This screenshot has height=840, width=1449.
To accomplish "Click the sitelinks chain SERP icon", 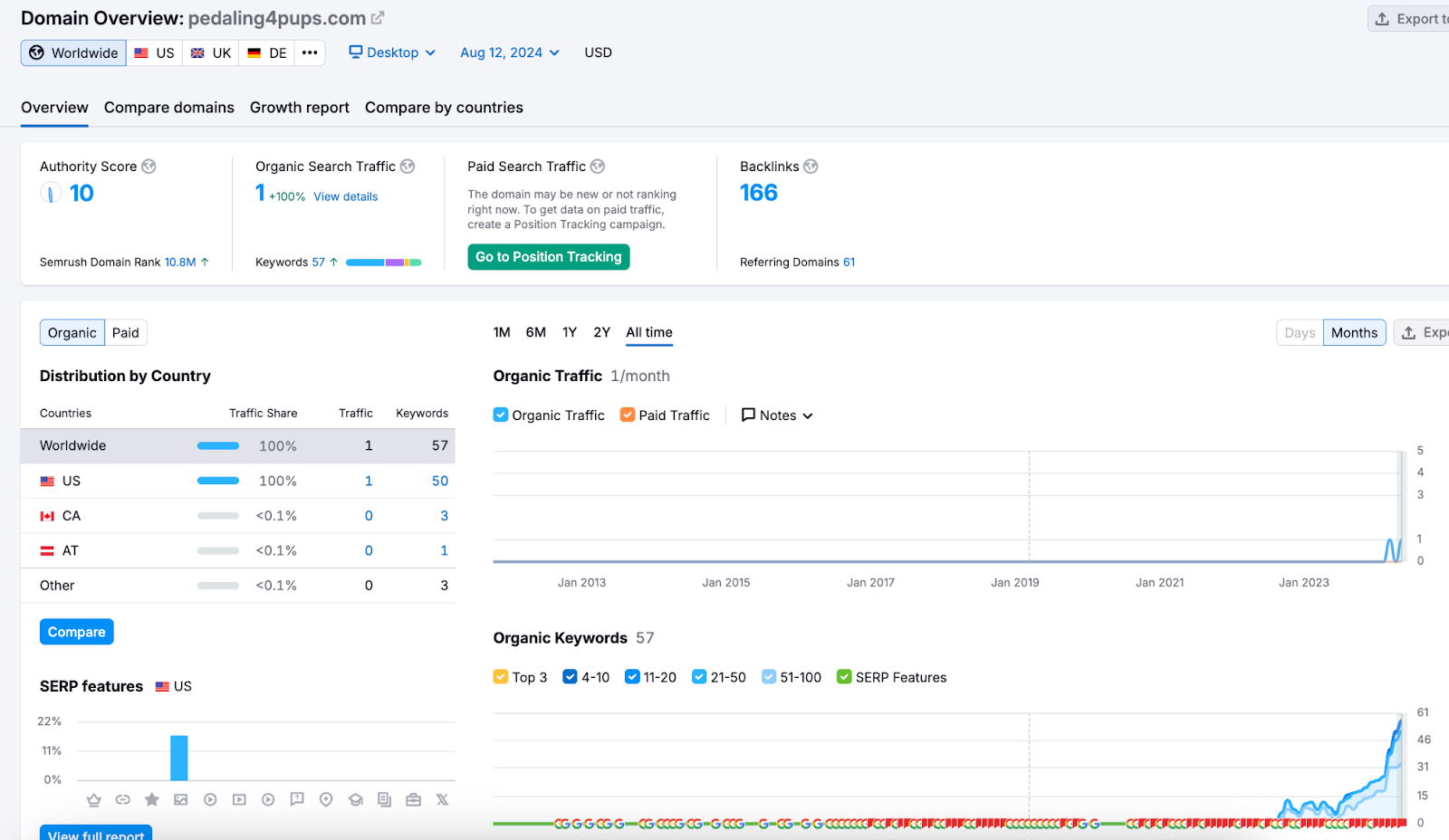I will click(x=123, y=799).
